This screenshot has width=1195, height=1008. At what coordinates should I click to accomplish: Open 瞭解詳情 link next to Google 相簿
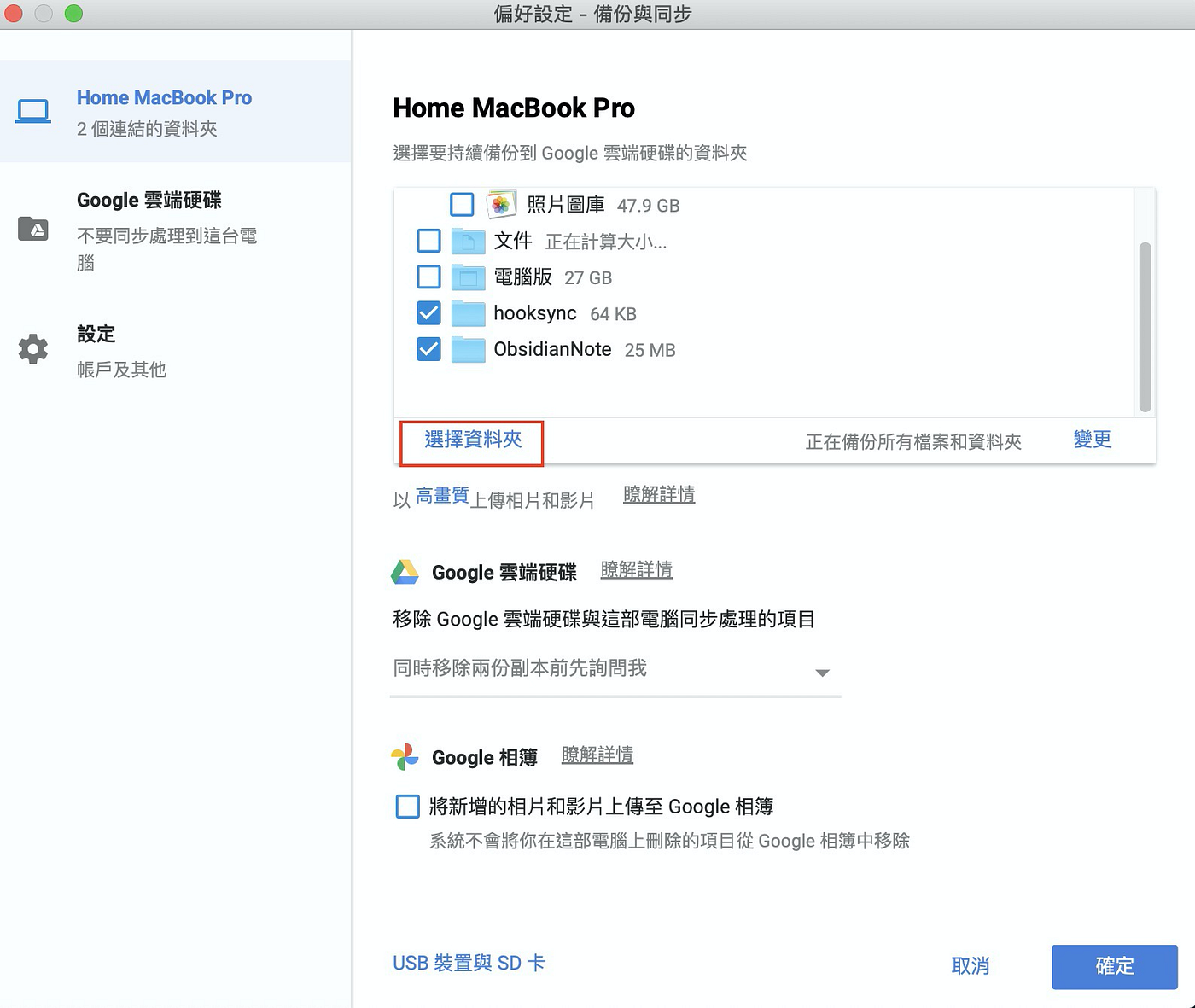coord(597,755)
